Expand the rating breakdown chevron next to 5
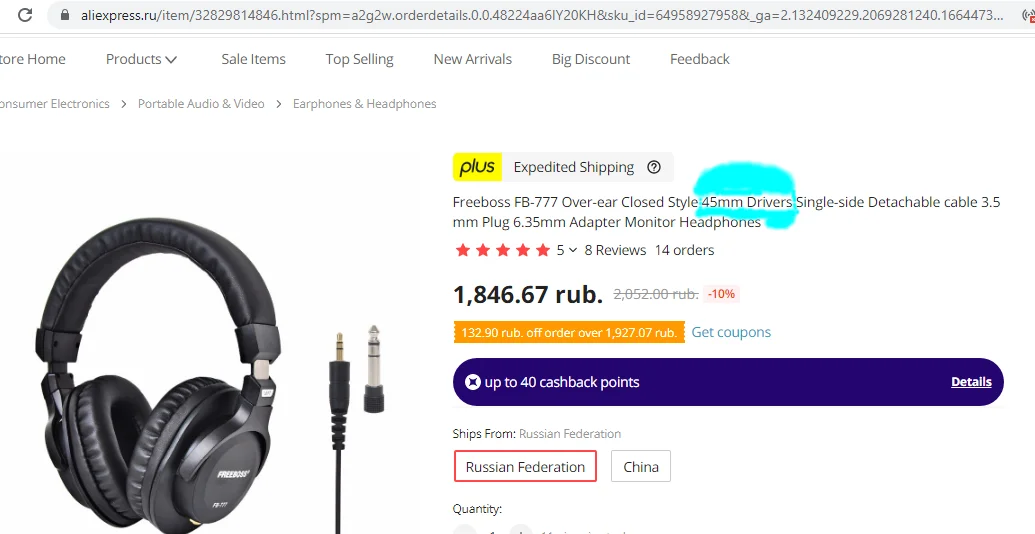The image size is (1035, 534). coord(573,250)
